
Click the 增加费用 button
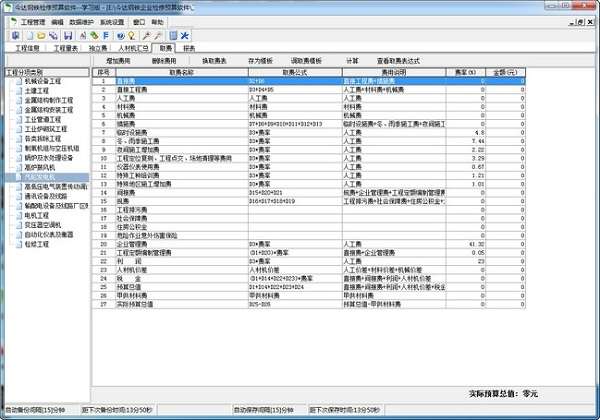(118, 61)
